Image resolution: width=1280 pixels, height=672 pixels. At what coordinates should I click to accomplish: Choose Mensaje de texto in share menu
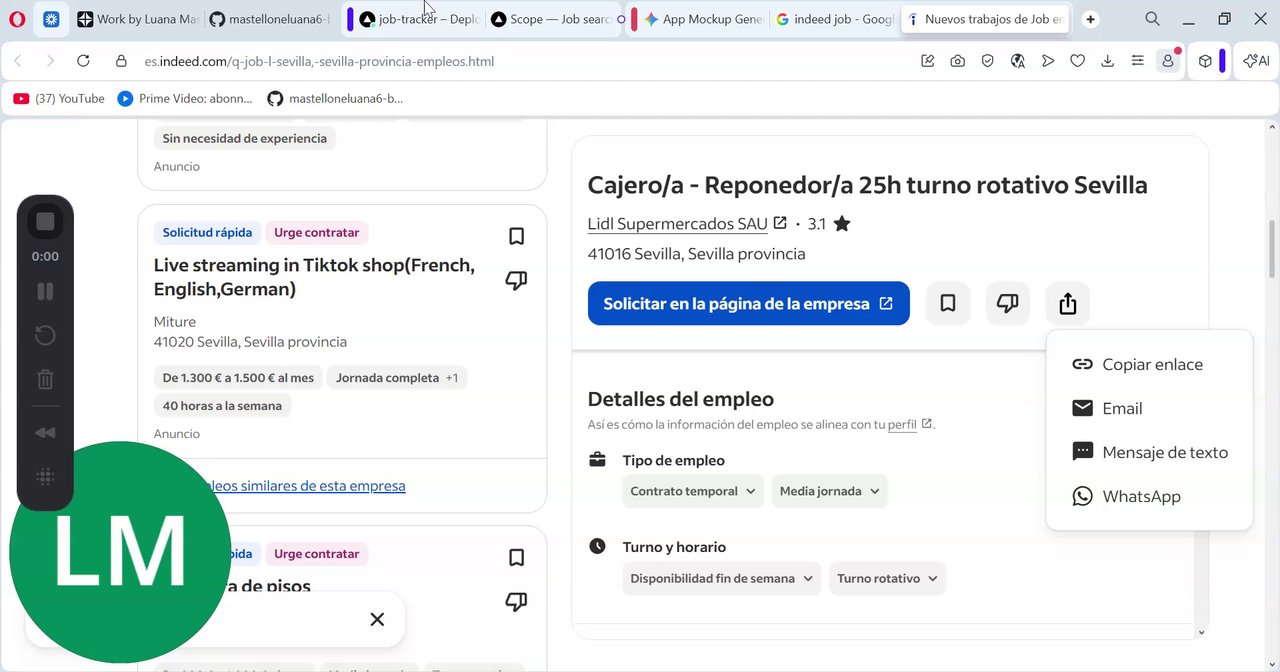(1149, 453)
